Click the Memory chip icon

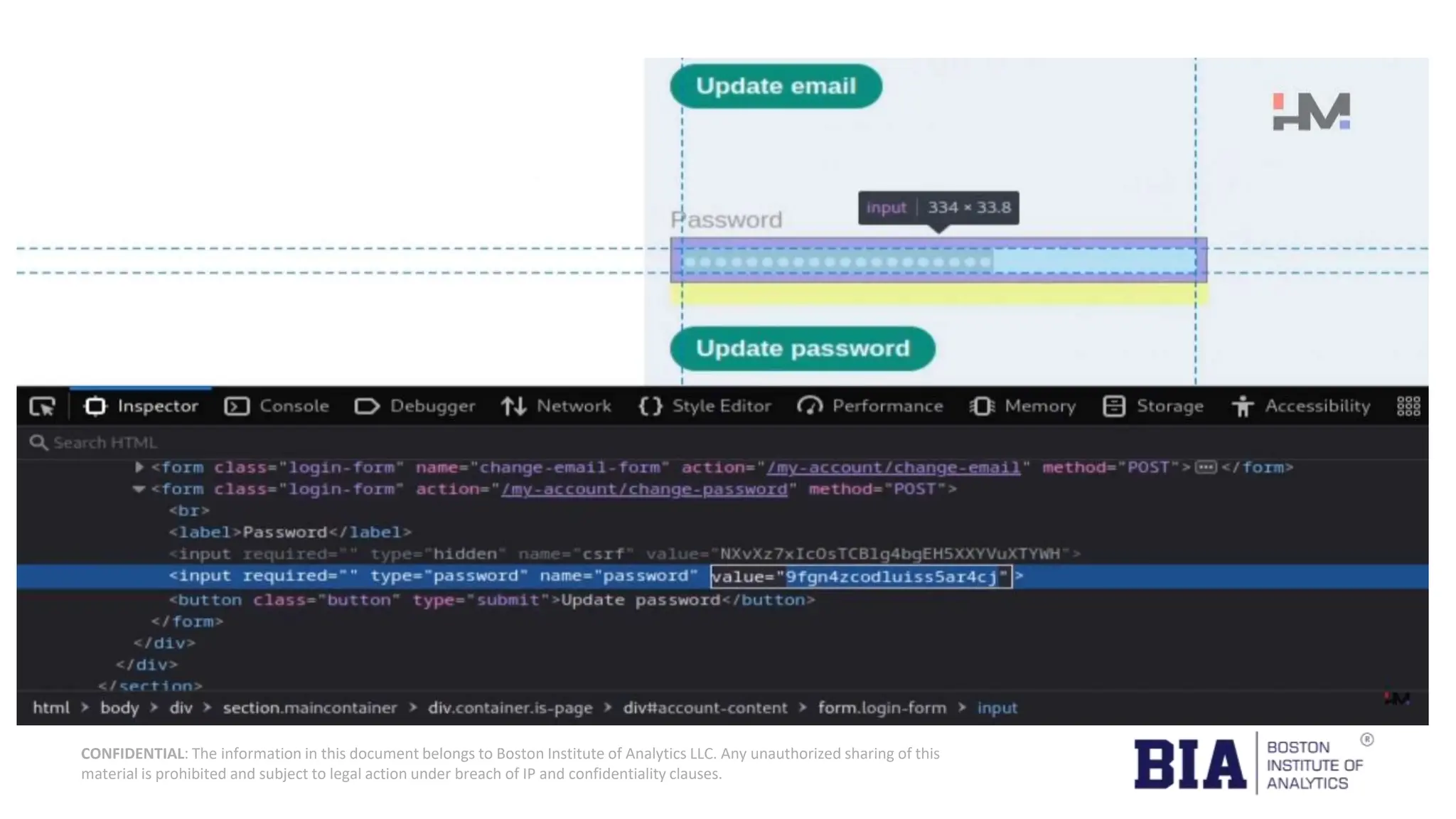[982, 407]
